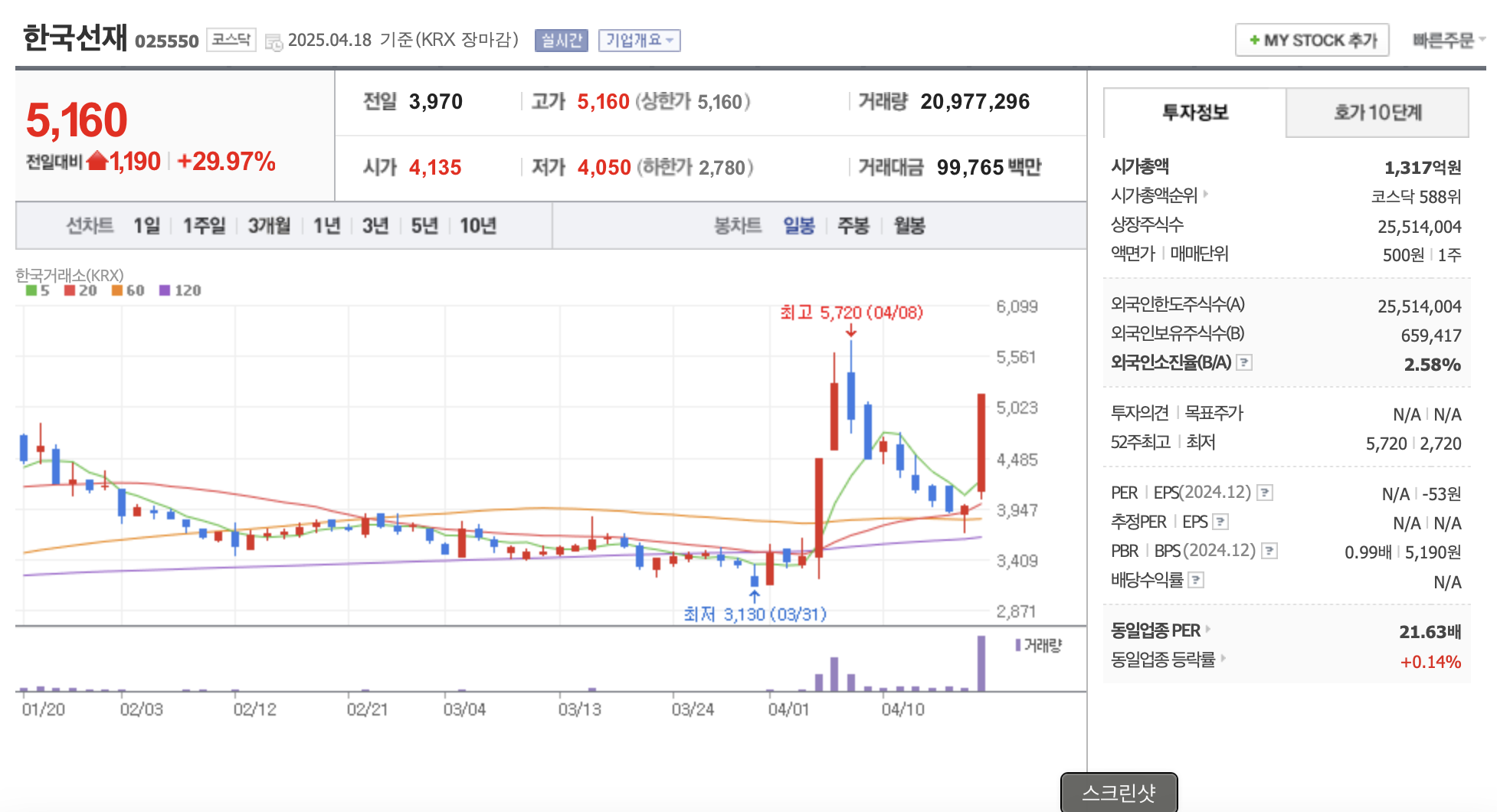Image resolution: width=1497 pixels, height=812 pixels.
Task: Select the 1년 line chart period
Action: [326, 226]
